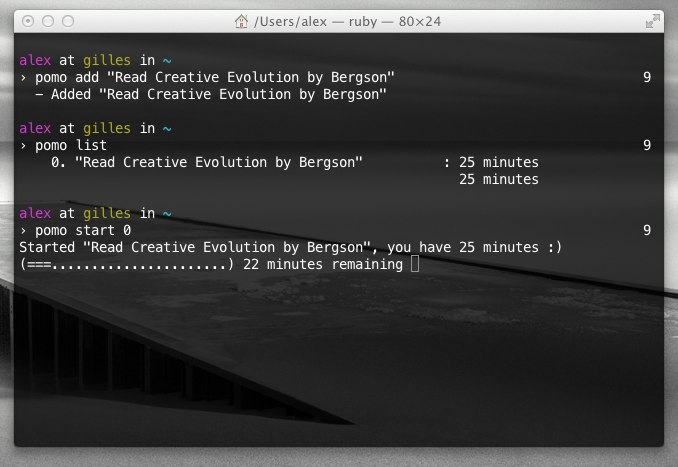Click the home folder icon in title bar
The height and width of the screenshot is (467, 678).
click(x=241, y=20)
